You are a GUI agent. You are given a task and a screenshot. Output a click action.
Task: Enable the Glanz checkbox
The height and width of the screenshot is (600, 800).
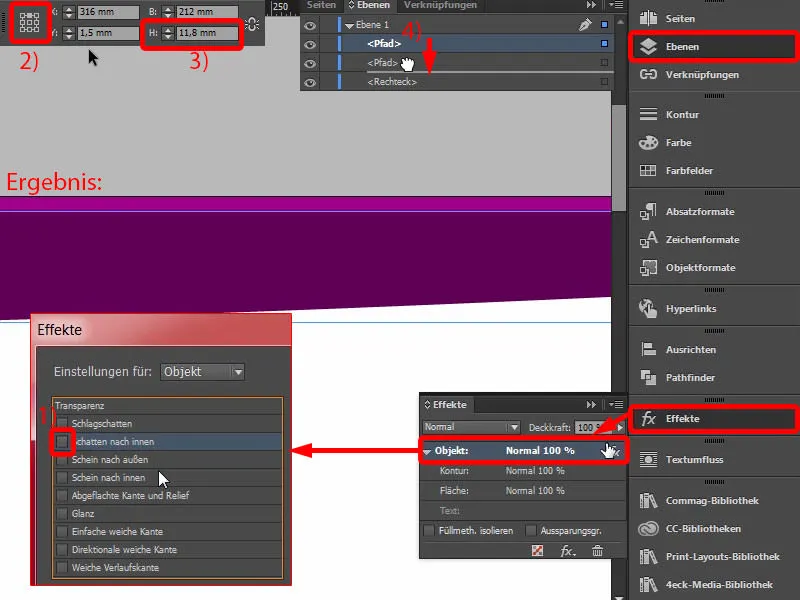tap(62, 513)
